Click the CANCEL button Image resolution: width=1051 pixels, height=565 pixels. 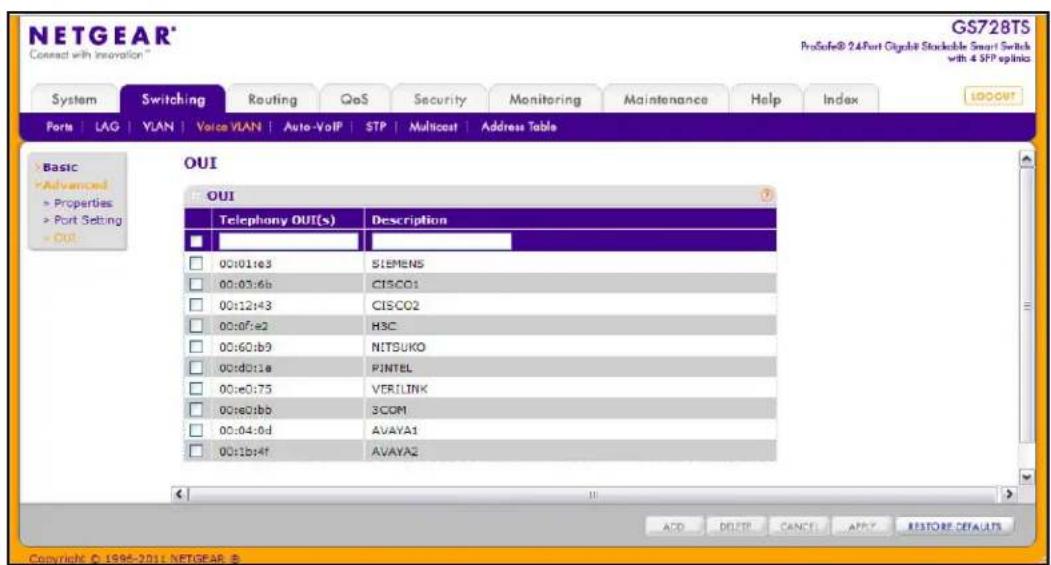tap(798, 527)
